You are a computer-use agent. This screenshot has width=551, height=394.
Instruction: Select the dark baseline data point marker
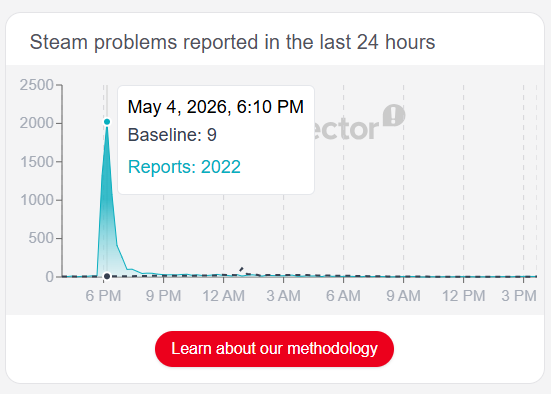coord(107,276)
